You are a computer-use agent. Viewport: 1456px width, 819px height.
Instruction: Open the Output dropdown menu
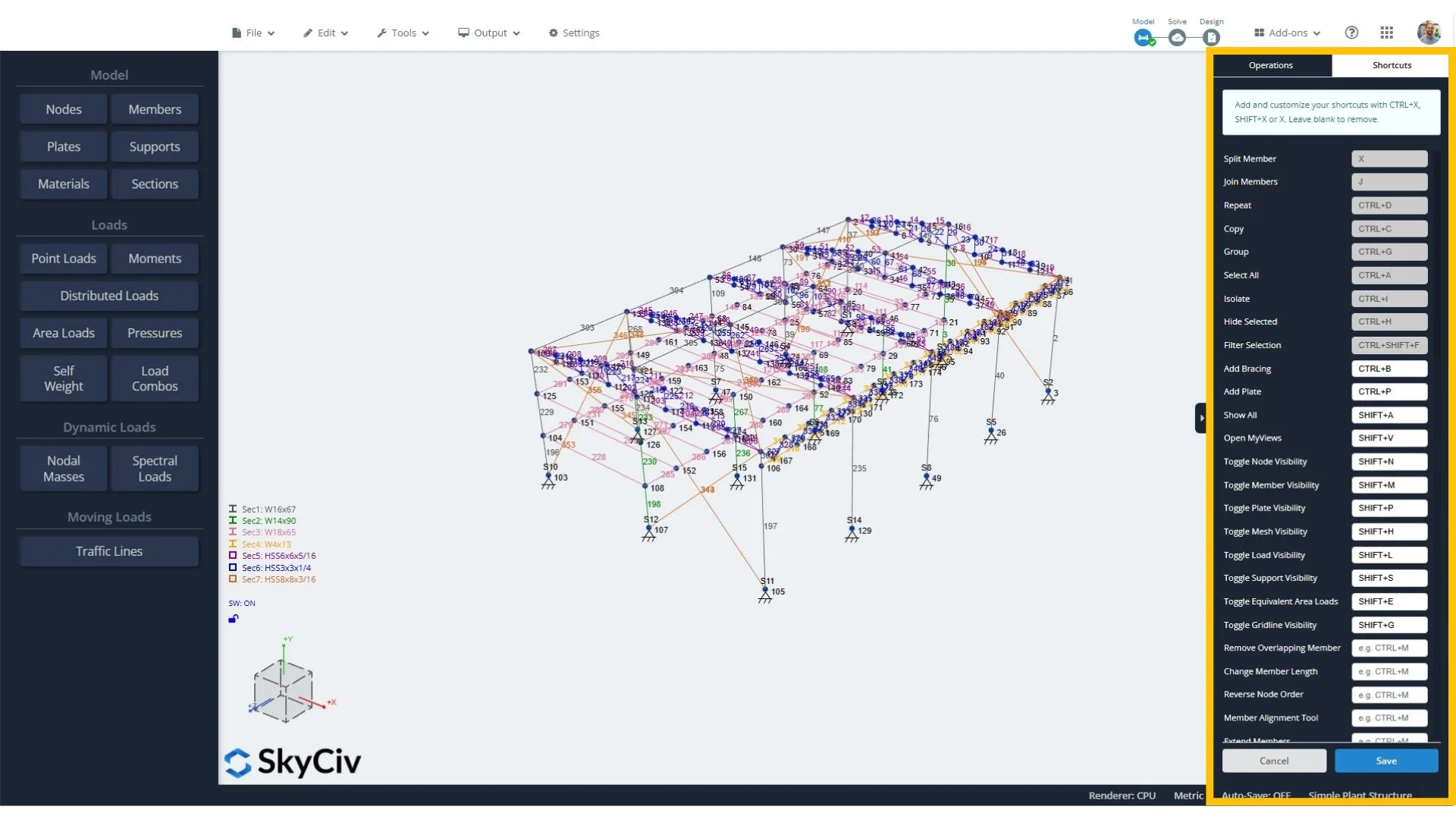point(489,33)
